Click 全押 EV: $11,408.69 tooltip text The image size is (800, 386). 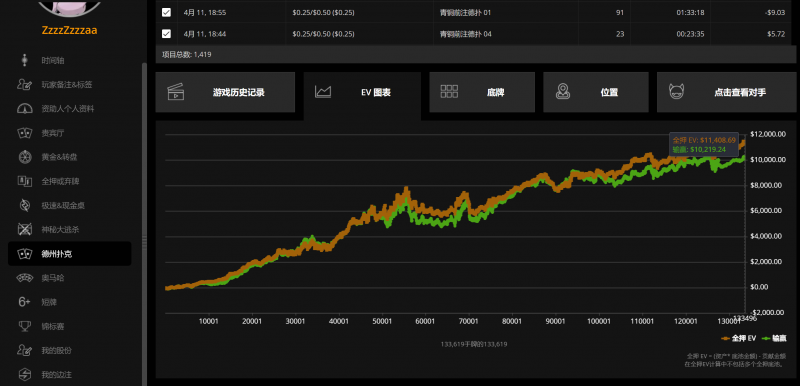(x=704, y=140)
